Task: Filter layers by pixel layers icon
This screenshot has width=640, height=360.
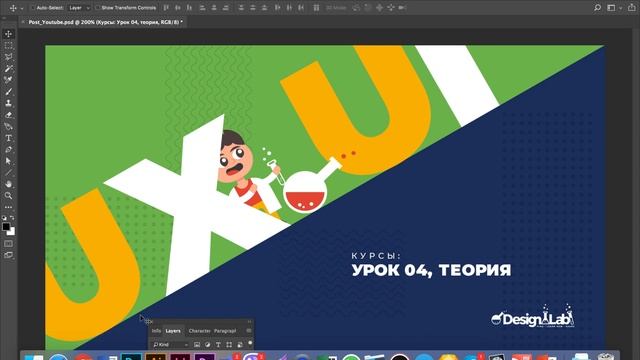Action: (x=197, y=345)
